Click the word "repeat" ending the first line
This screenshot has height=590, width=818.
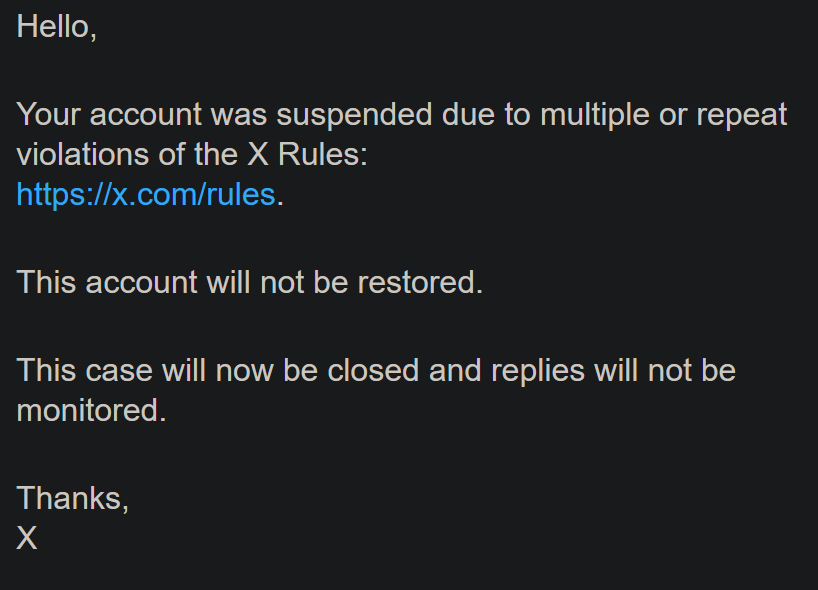click(745, 115)
